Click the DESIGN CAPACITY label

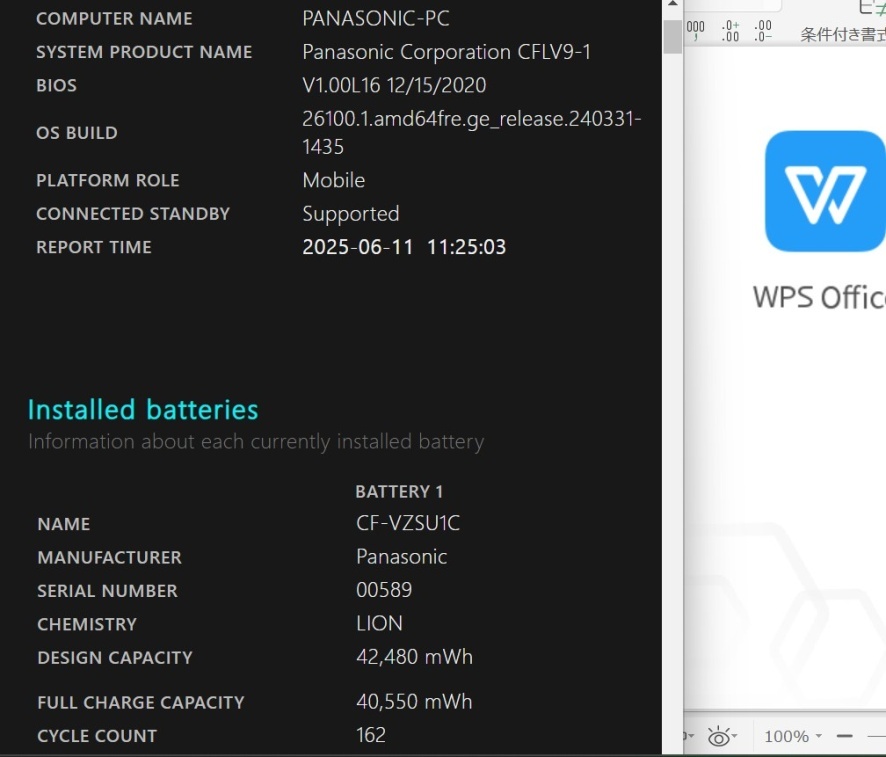click(x=115, y=658)
